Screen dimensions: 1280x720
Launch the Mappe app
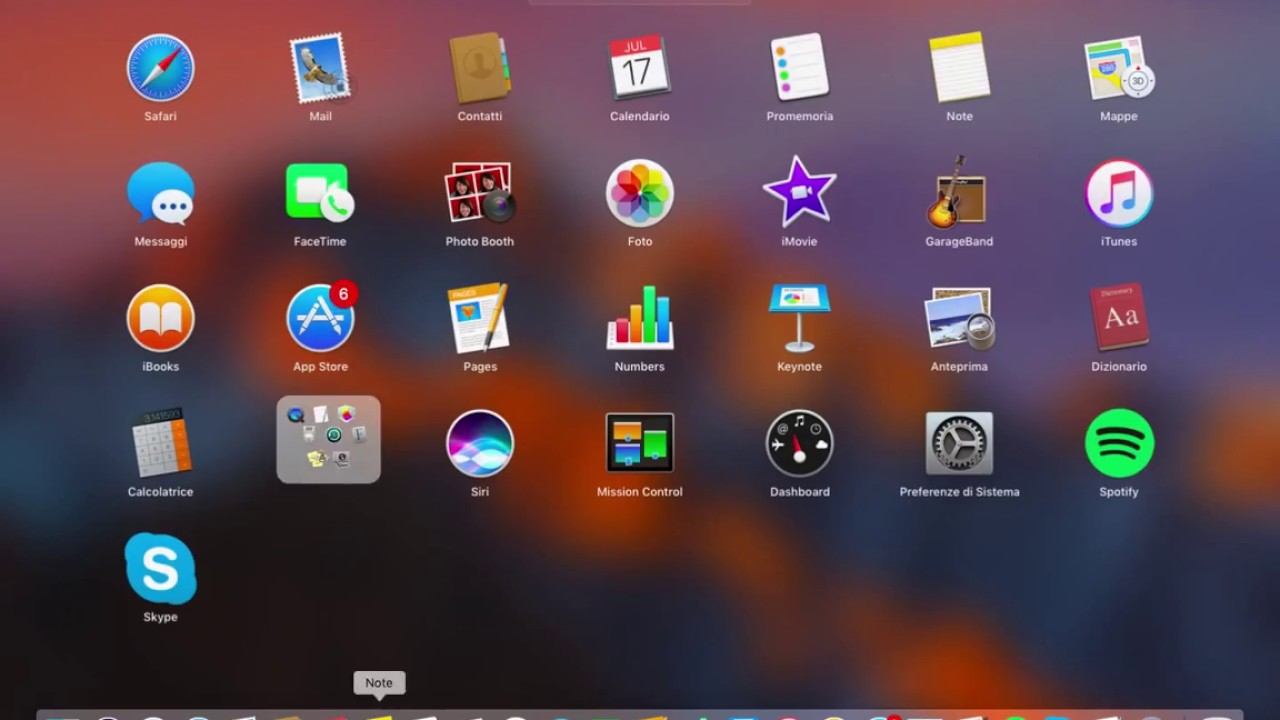coord(1119,68)
